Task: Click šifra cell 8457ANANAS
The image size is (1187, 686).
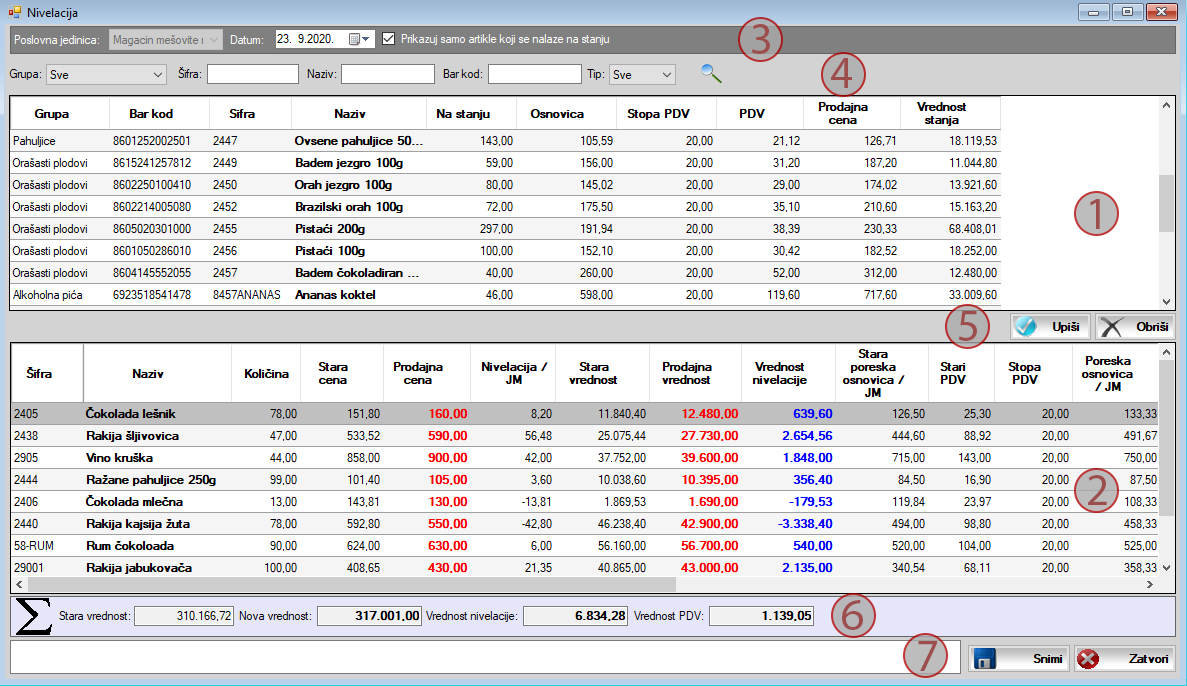Action: [x=247, y=295]
